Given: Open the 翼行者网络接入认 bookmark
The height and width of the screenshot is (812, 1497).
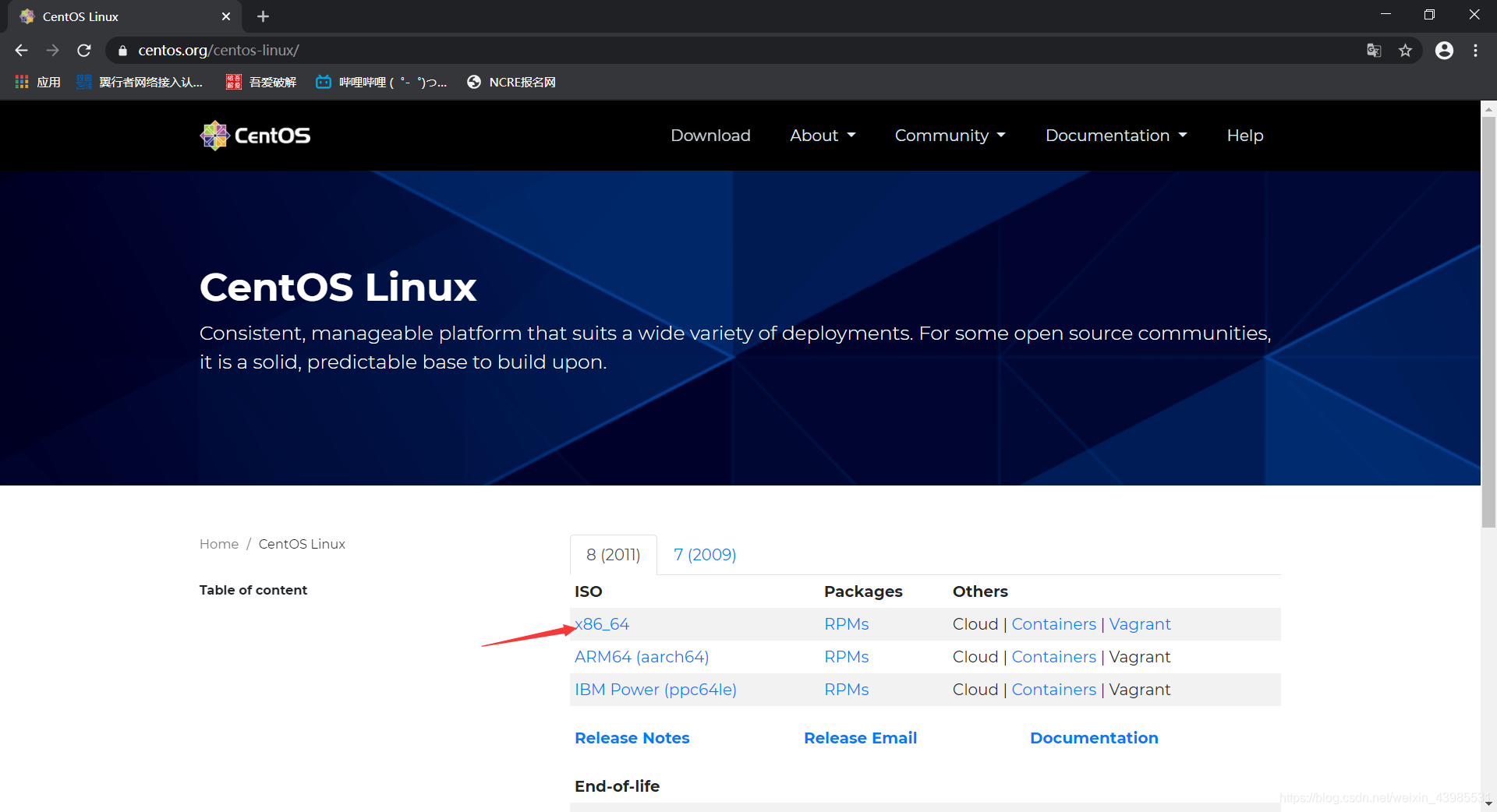Looking at the screenshot, I should click(x=140, y=82).
